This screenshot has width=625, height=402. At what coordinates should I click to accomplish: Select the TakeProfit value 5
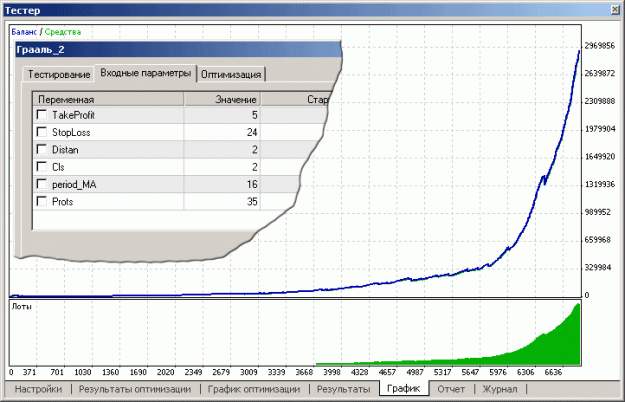(254, 115)
